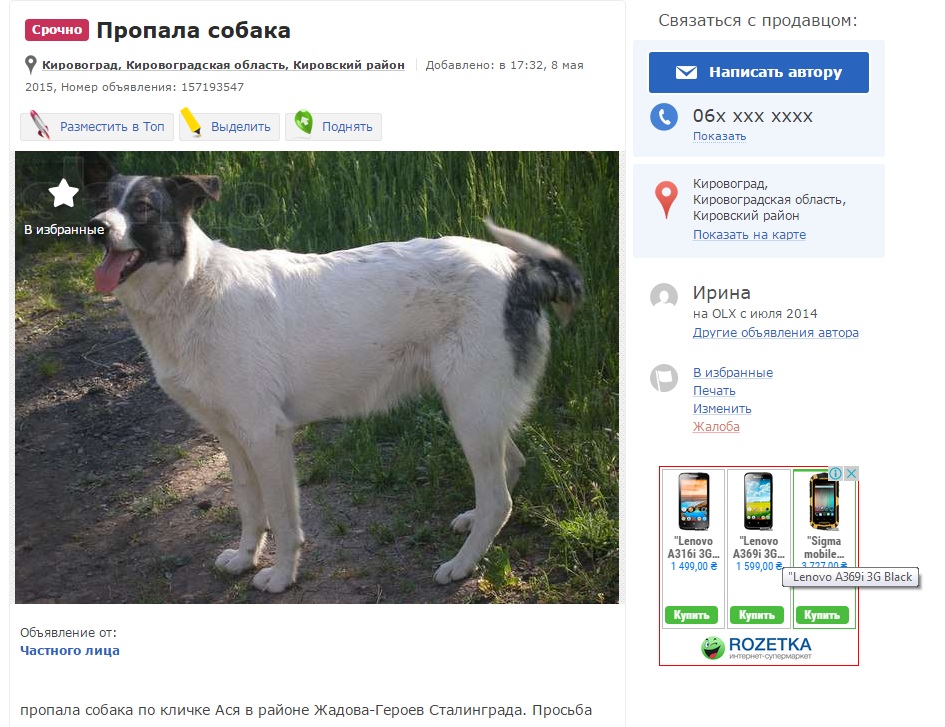The width and height of the screenshot is (945, 727).
Task: Click Купить under Lenovo A316i phone
Action: tap(691, 615)
